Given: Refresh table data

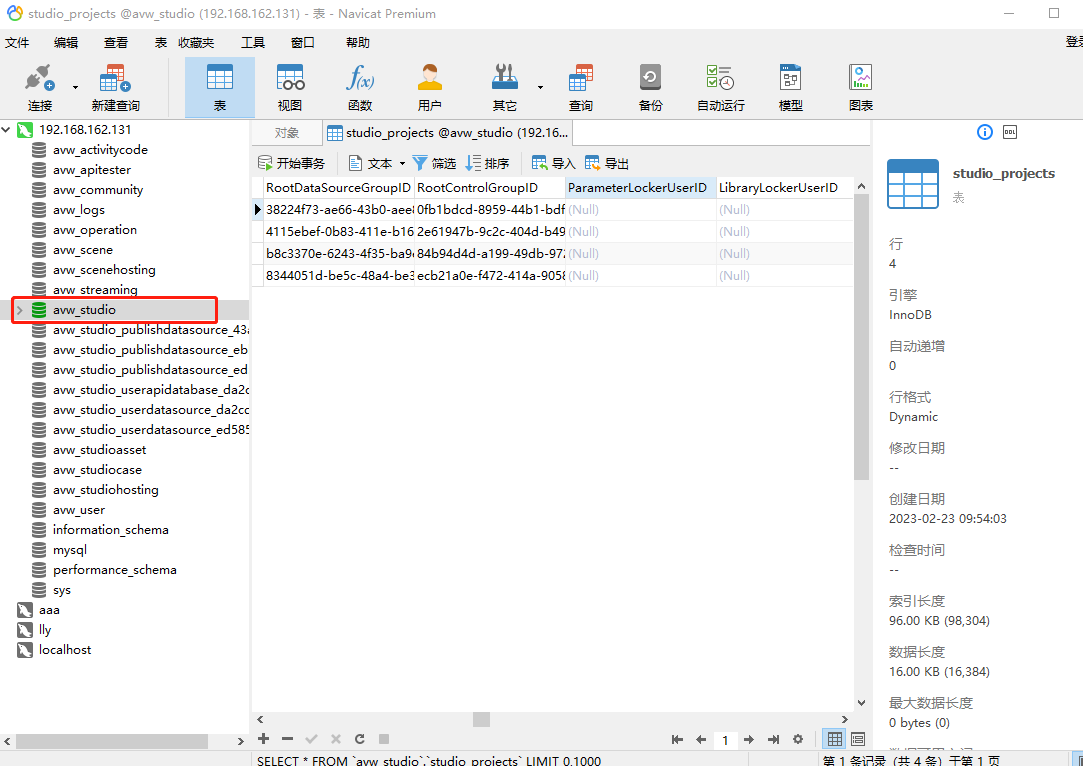Looking at the screenshot, I should click(360, 739).
